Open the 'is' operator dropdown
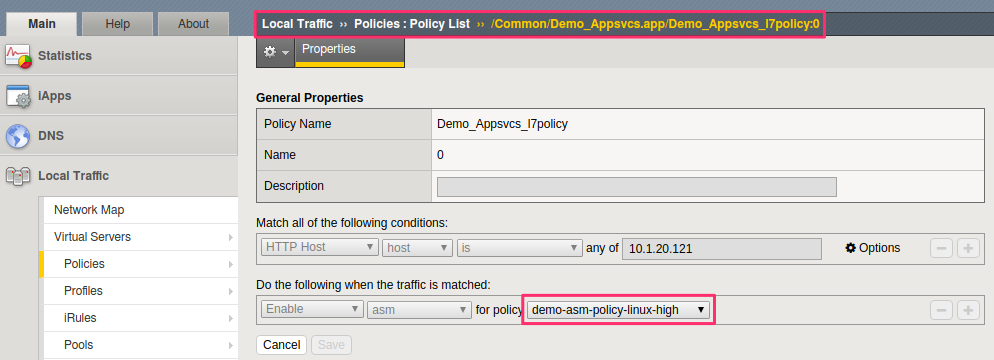This screenshot has width=994, height=360. point(520,247)
